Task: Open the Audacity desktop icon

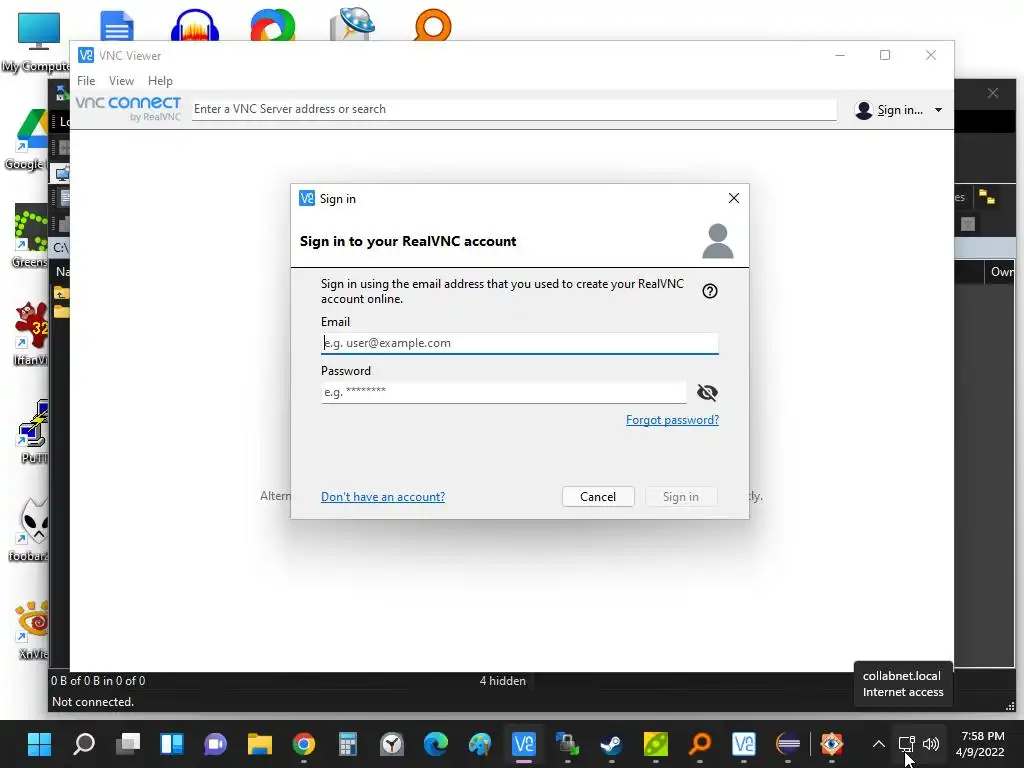Action: [194, 25]
